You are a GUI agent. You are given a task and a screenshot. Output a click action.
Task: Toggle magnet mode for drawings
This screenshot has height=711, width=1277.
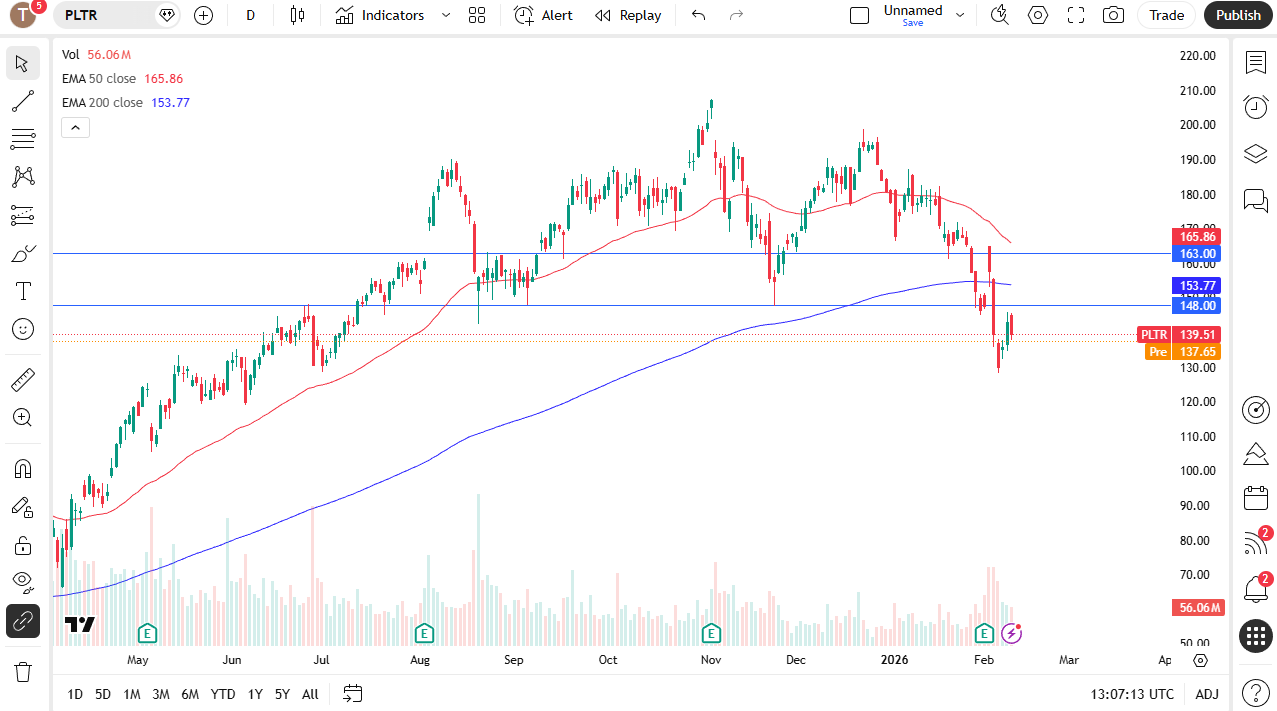[23, 469]
